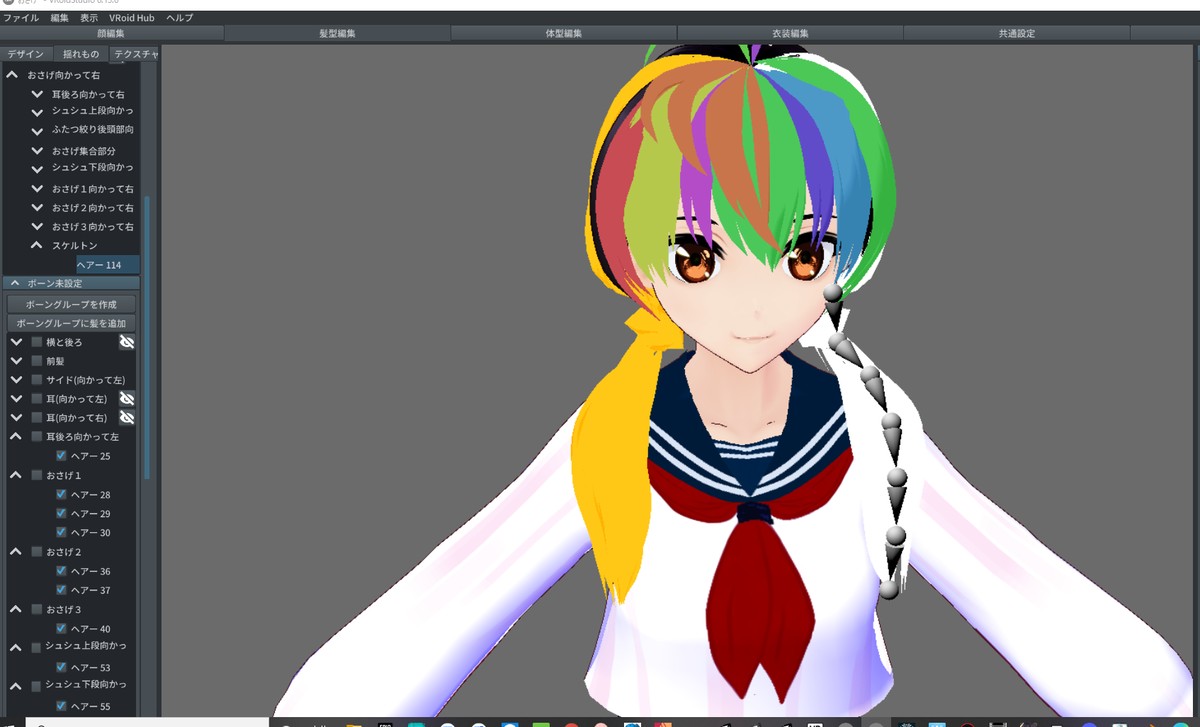Select the 揺れもの tab
Screen dimensions: 1200x727
click(81, 54)
